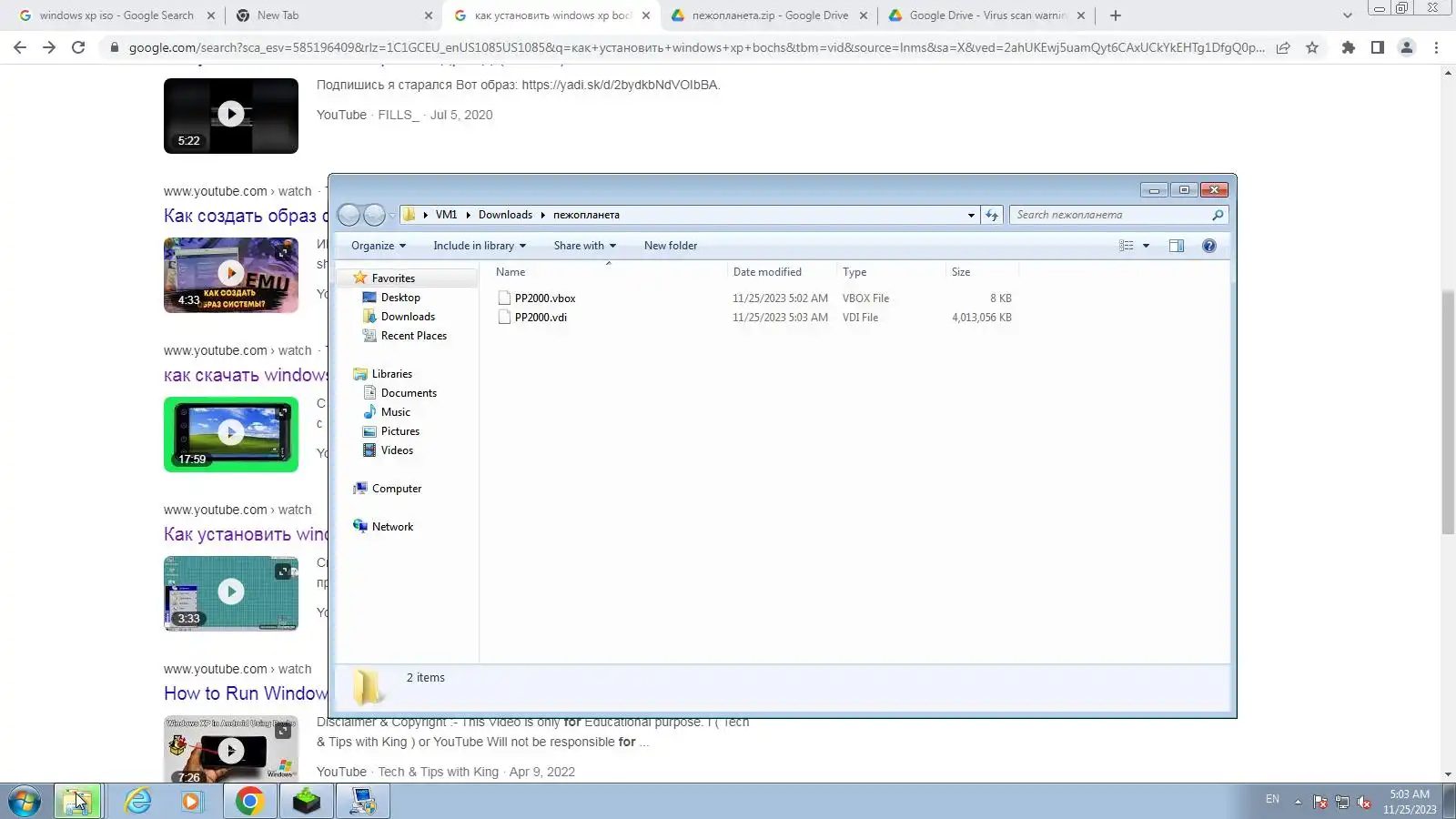This screenshot has height=819, width=1456.
Task: Switch to 'пежопланета.zip - Google Drive' tab
Action: point(770,15)
